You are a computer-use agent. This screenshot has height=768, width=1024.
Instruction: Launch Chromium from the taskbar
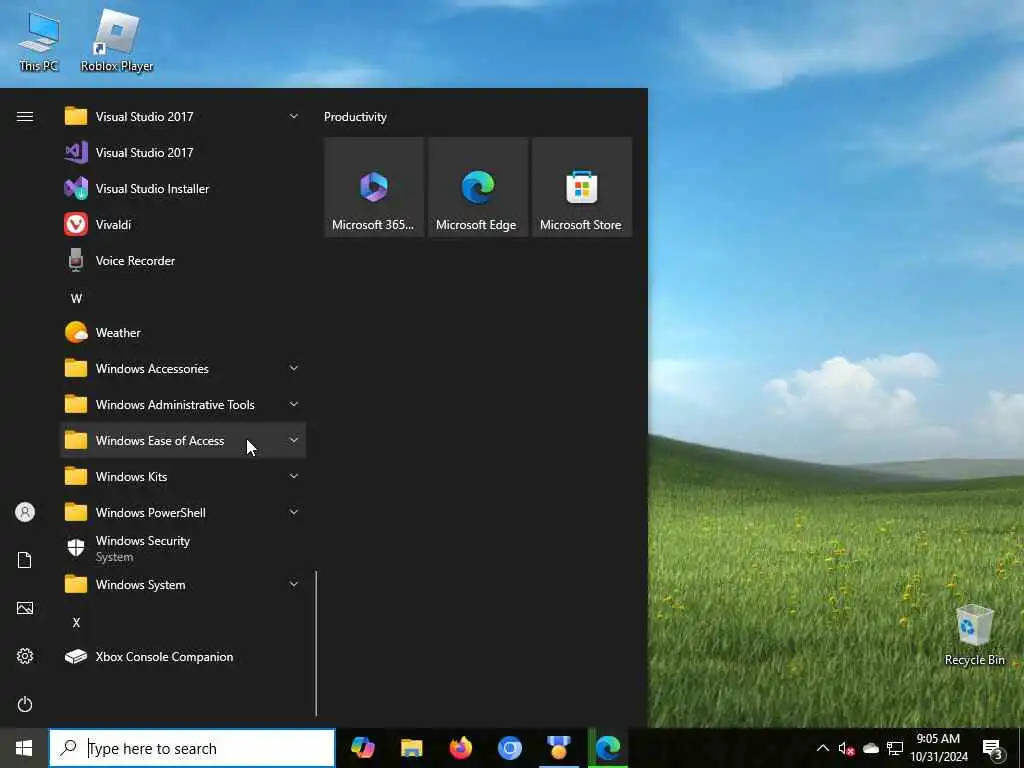pyautogui.click(x=509, y=748)
